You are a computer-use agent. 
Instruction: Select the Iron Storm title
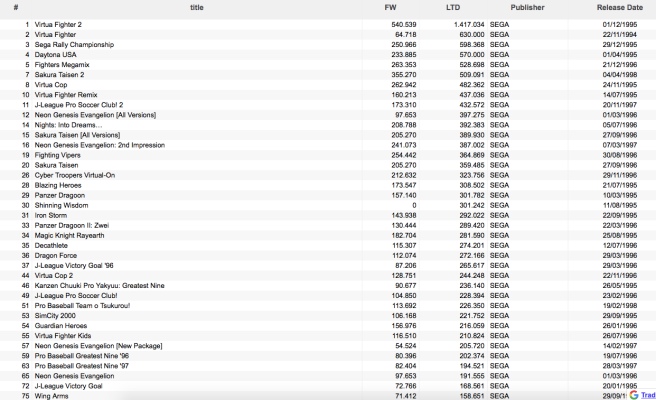[x=51, y=215]
